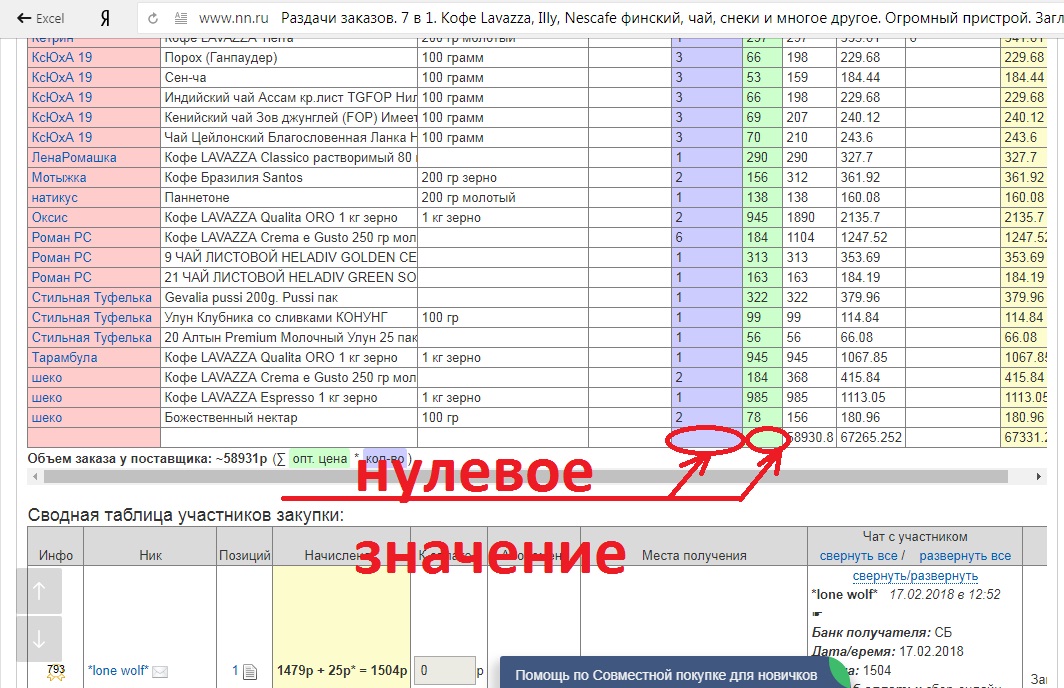Screen dimensions: 1064x688
Task: Open "Помощь по Совместной покупке для новичков"
Action: [x=666, y=675]
